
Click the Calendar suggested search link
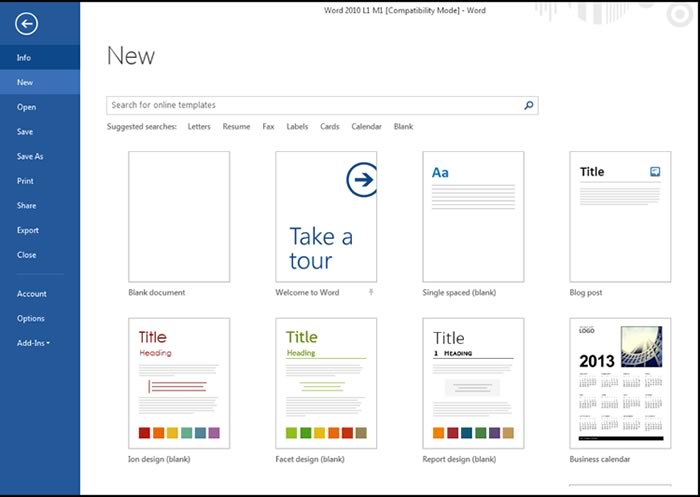click(x=366, y=127)
